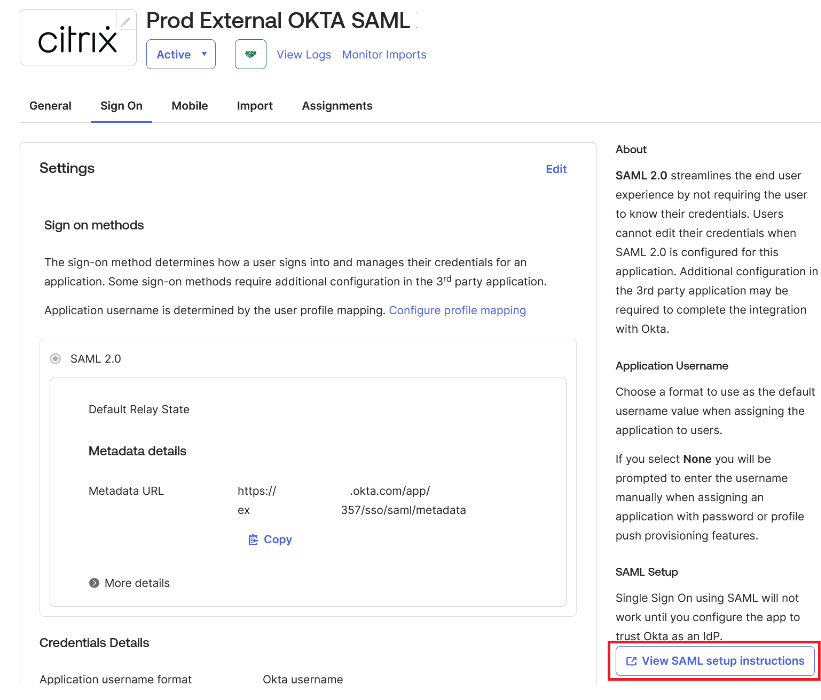Click the About heading in sidebar
Image resolution: width=821 pixels, height=700 pixels.
(631, 149)
